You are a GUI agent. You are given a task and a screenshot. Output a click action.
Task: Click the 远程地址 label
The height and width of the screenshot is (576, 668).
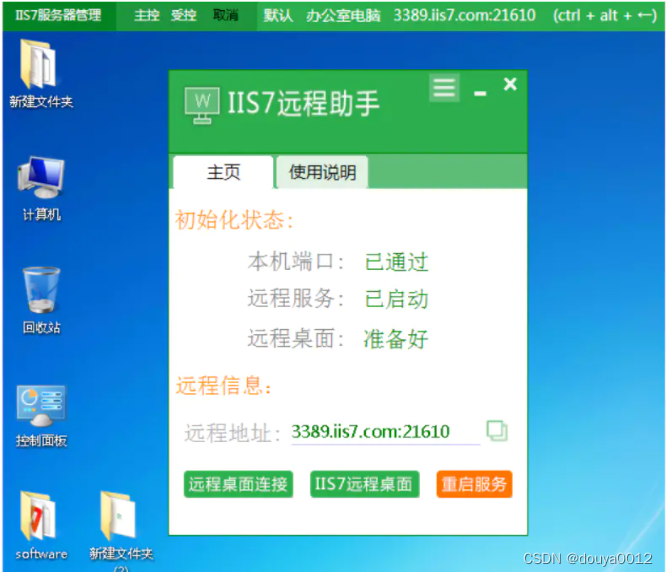(x=233, y=433)
